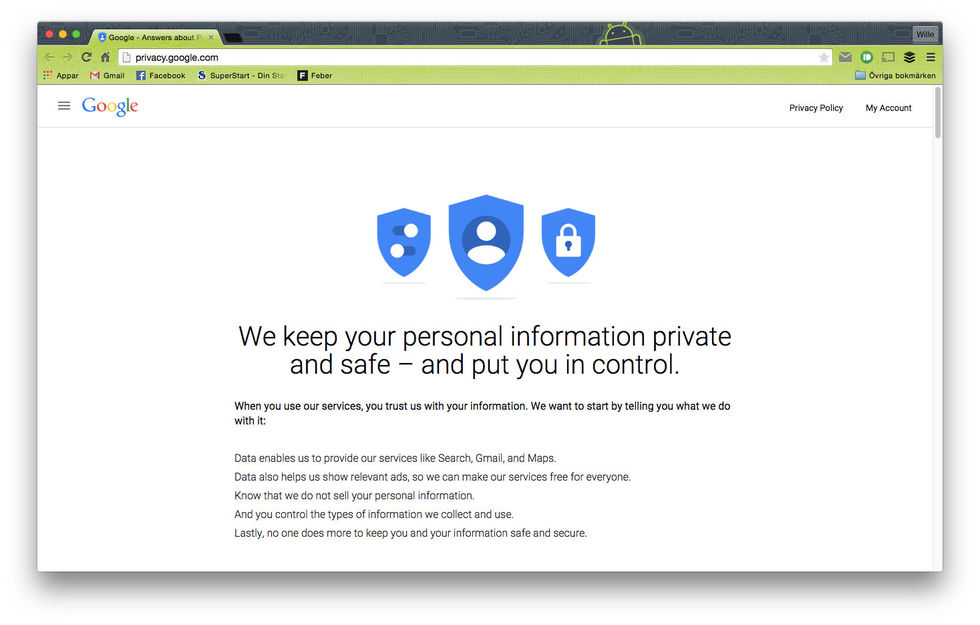This screenshot has height=625, width=980.
Task: Go to the browser home page icon
Action: pyautogui.click(x=105, y=57)
